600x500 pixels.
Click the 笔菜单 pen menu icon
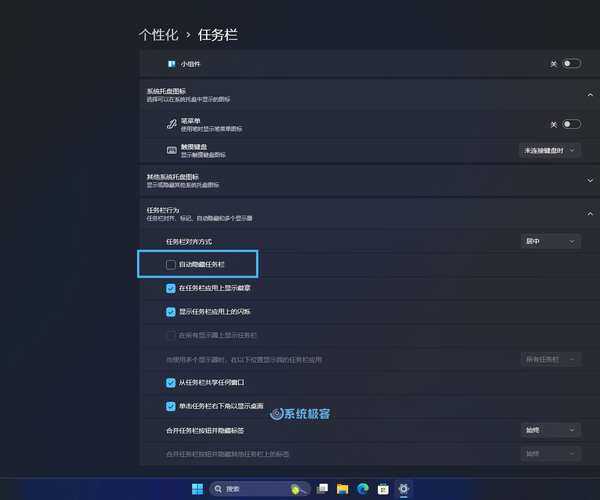pyautogui.click(x=172, y=124)
